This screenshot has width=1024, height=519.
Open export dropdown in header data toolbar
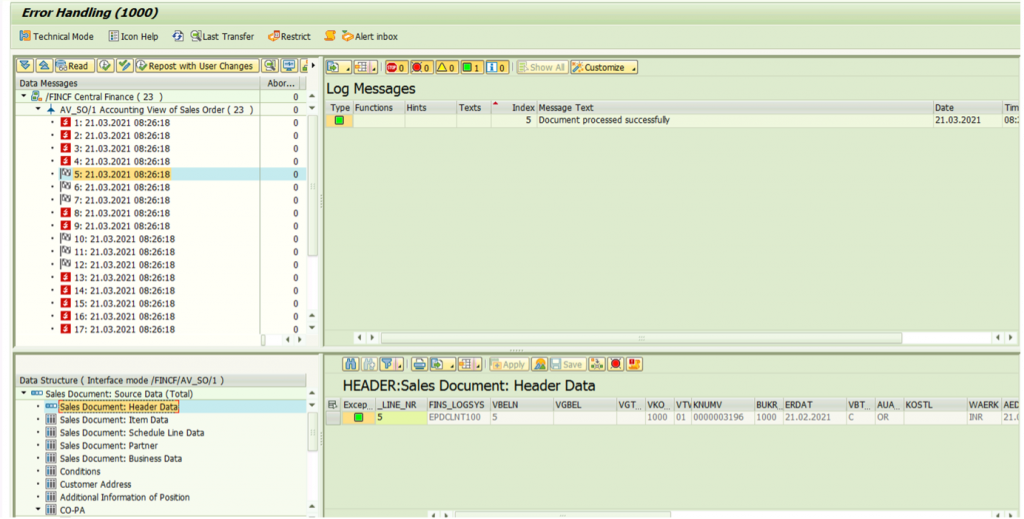[x=442, y=364]
